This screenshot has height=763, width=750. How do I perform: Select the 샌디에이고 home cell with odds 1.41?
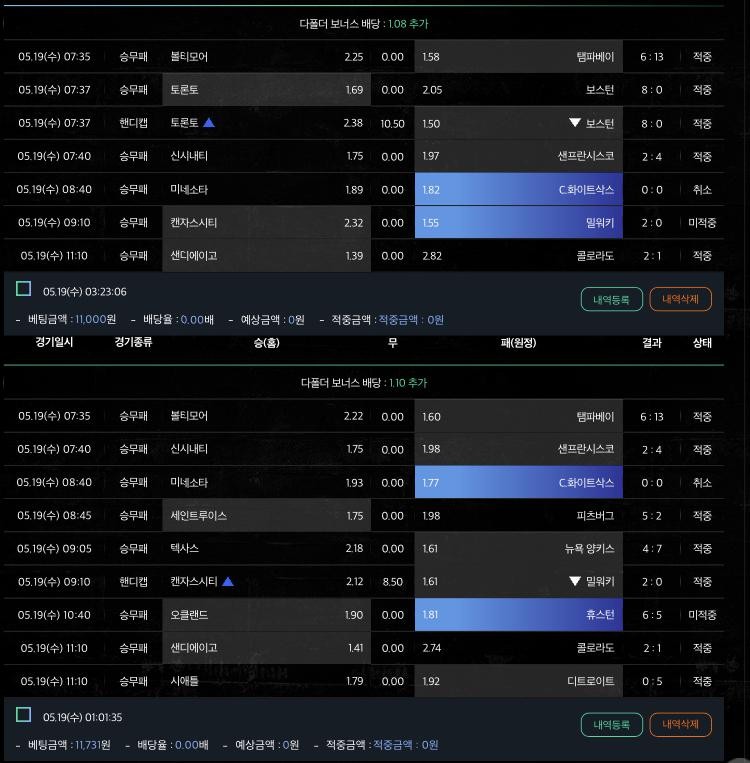(267, 648)
